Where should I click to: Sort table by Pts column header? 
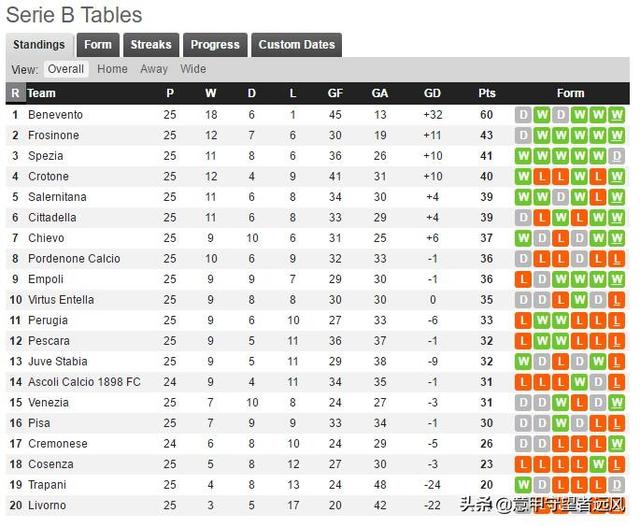pyautogui.click(x=487, y=93)
